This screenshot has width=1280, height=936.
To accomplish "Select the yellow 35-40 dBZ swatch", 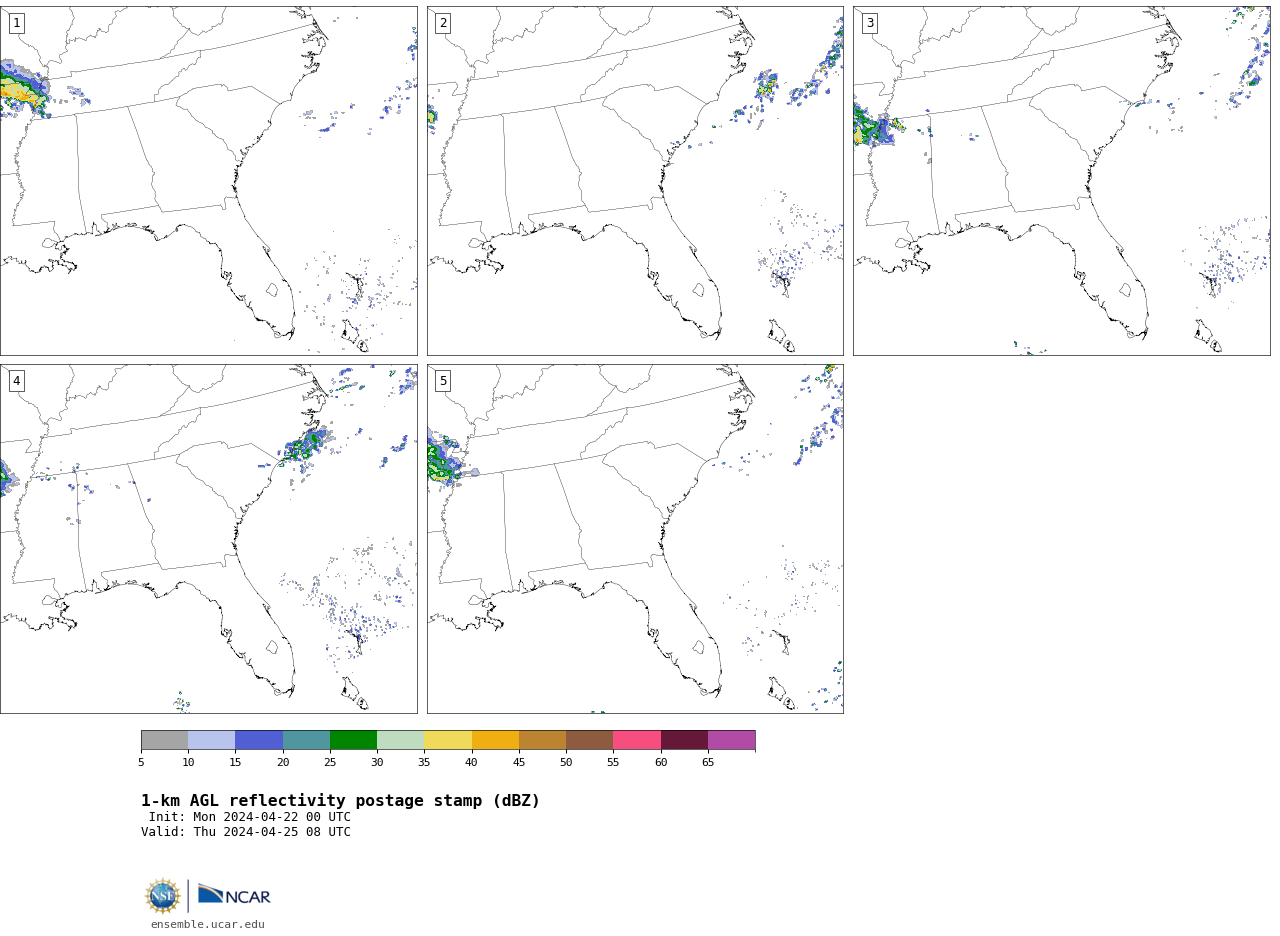I will pyautogui.click(x=448, y=740).
